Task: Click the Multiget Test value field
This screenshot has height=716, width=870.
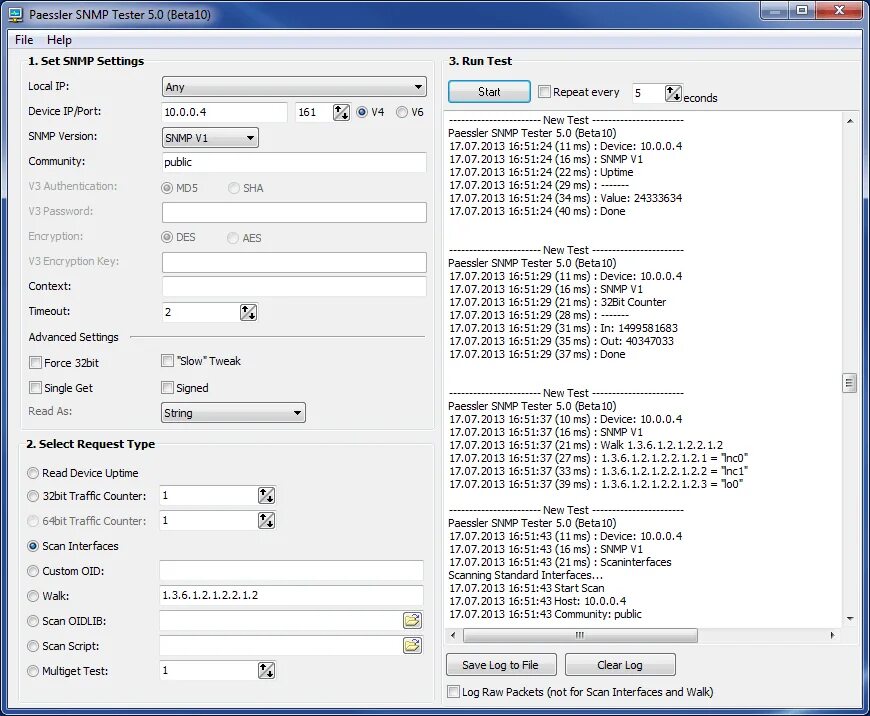Action: [209, 670]
